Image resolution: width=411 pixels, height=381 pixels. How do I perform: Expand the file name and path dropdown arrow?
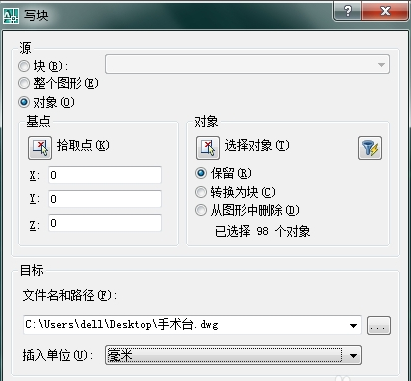[353, 325]
